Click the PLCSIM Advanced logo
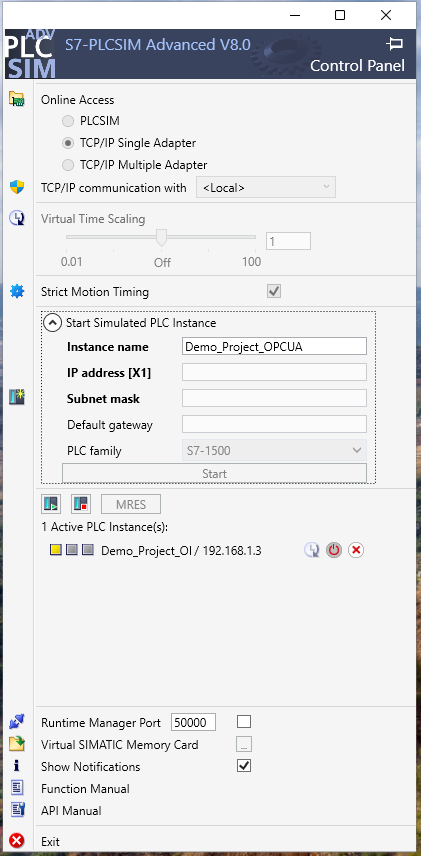The image size is (421, 856). pyautogui.click(x=31, y=54)
